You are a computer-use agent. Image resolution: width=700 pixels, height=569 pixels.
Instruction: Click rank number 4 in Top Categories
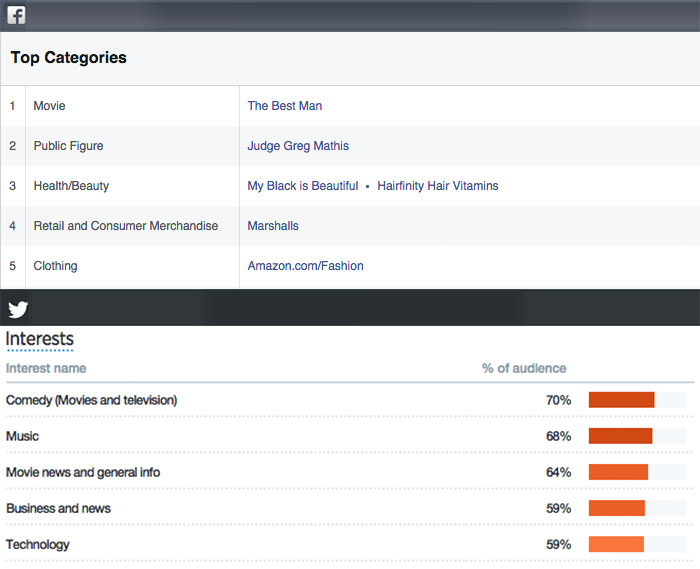pos(12,226)
